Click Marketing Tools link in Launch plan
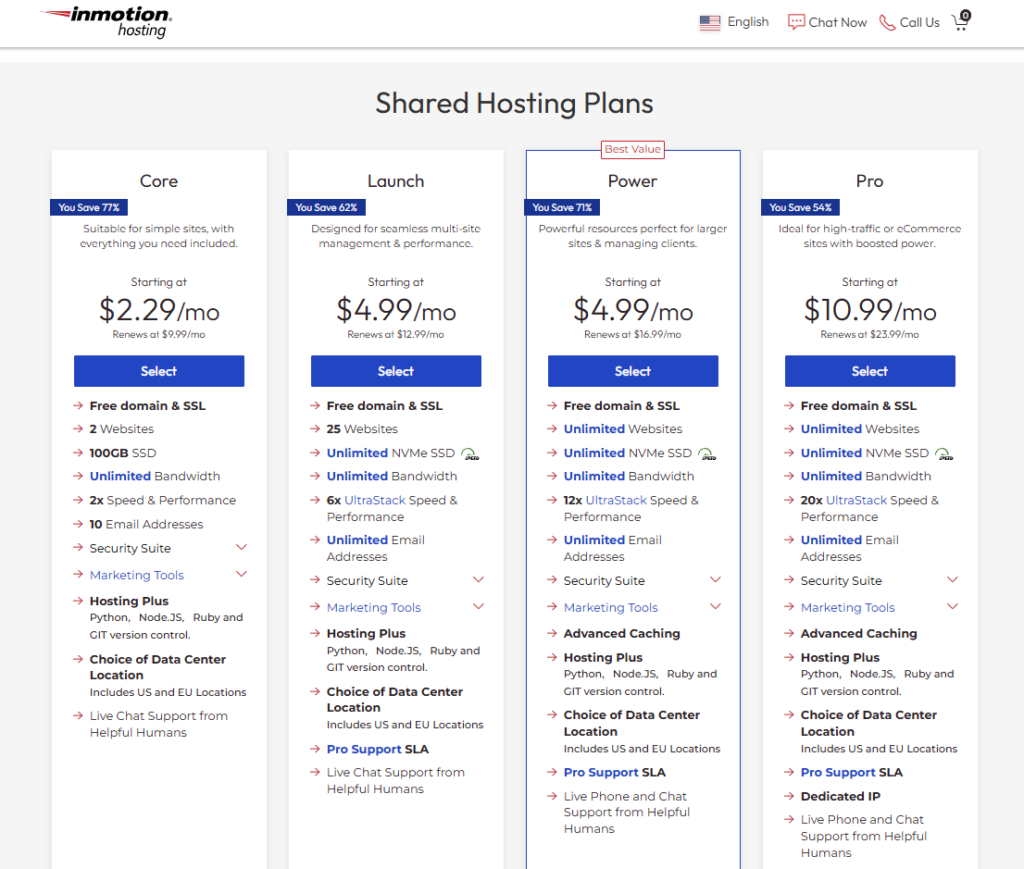This screenshot has width=1024, height=869. point(374,607)
